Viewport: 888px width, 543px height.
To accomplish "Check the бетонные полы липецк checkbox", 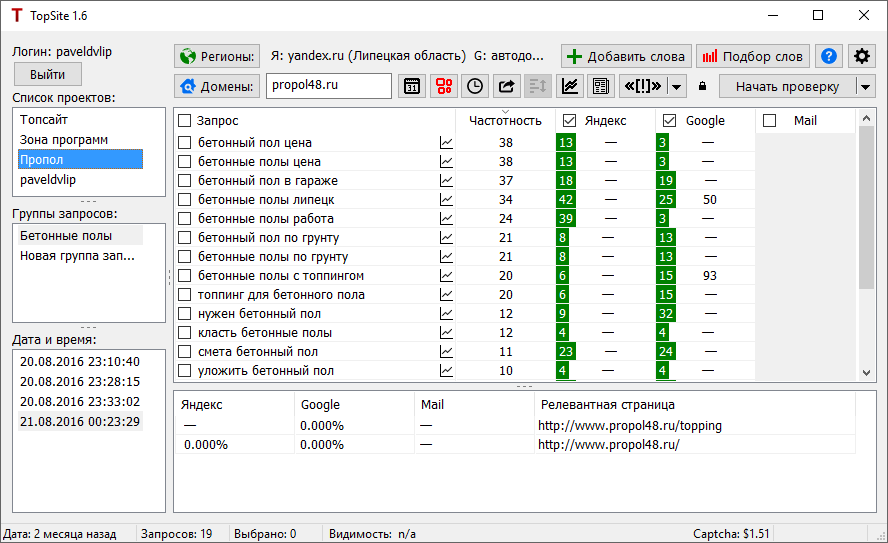I will (184, 200).
